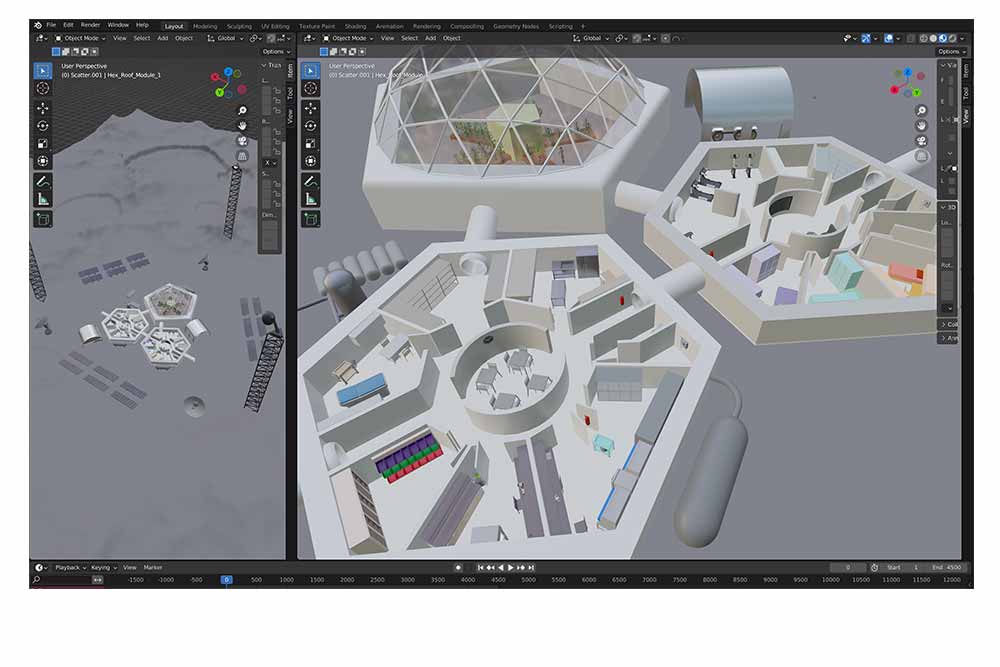The height and width of the screenshot is (667, 1000).
Task: Pick the Measure tool in left viewport
Action: pyautogui.click(x=43, y=199)
